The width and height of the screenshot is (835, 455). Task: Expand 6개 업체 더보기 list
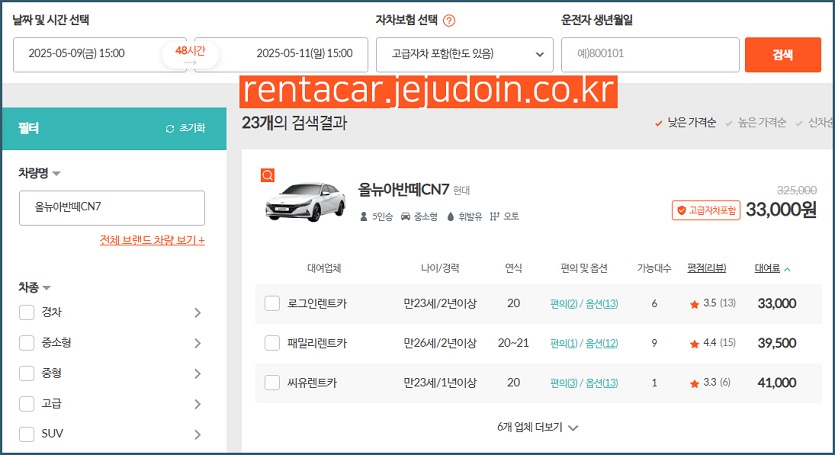point(537,427)
